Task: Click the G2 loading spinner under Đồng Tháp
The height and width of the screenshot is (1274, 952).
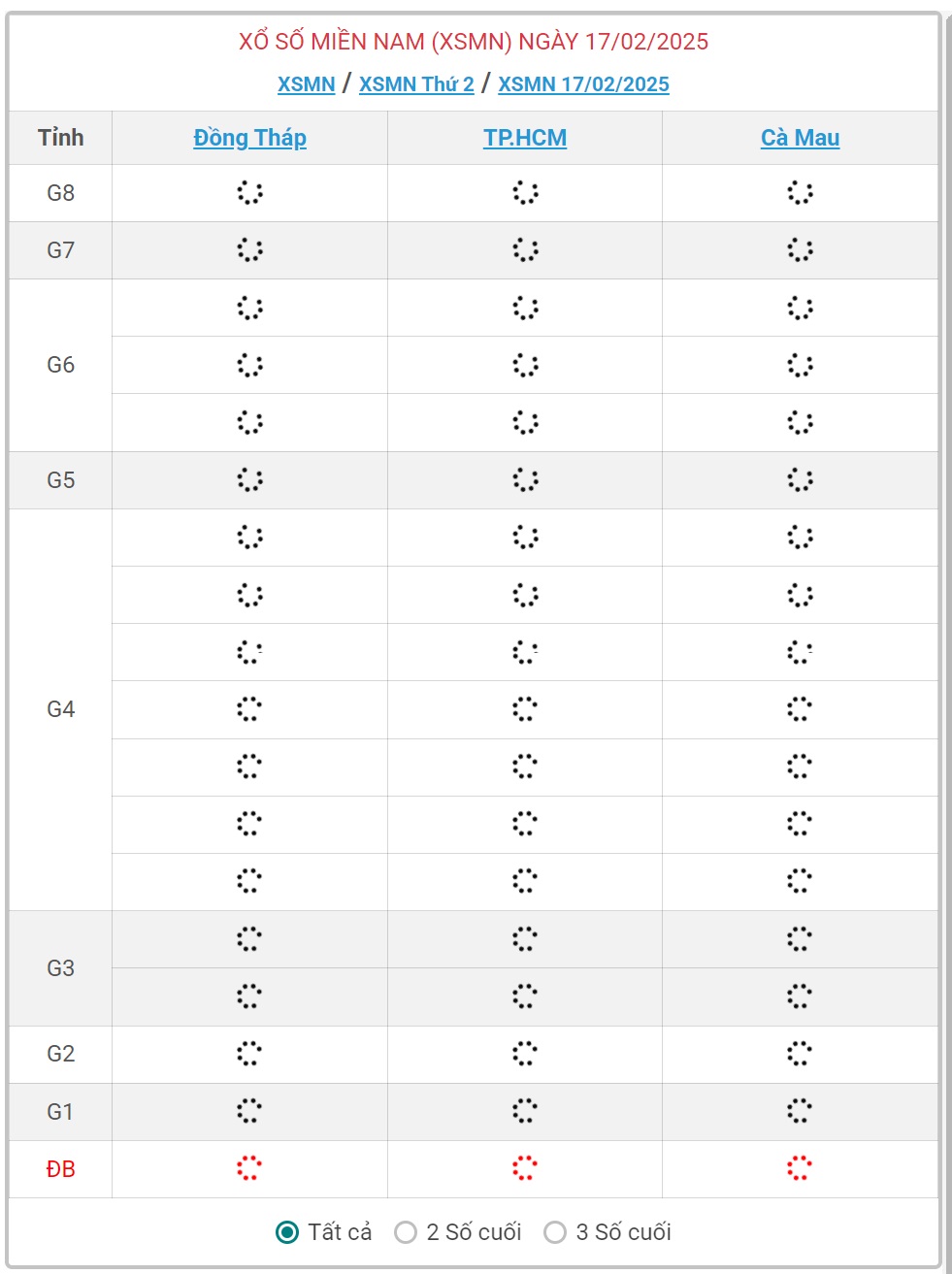Action: tap(249, 1054)
